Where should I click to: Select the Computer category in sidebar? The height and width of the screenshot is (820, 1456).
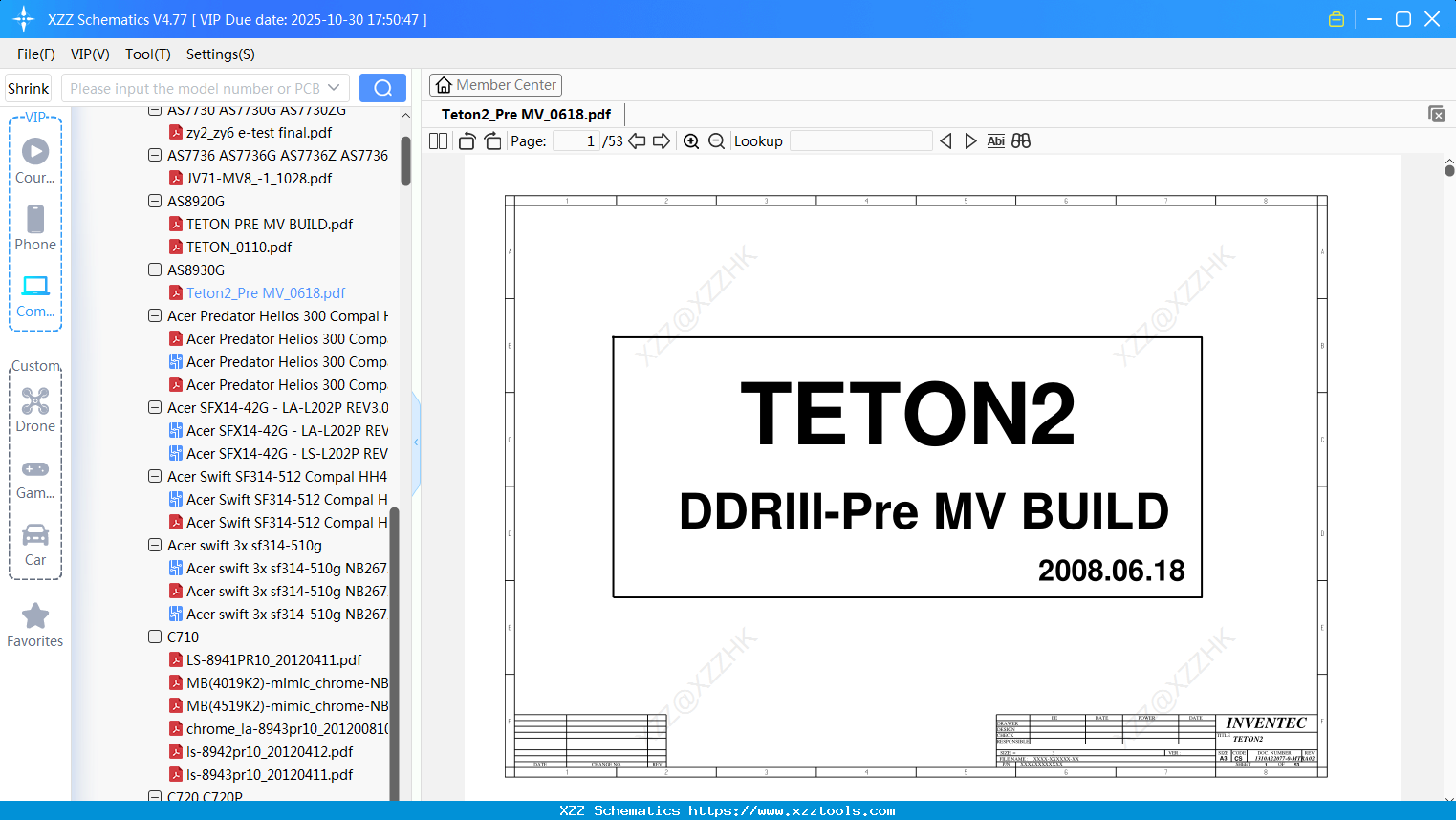pos(35,295)
